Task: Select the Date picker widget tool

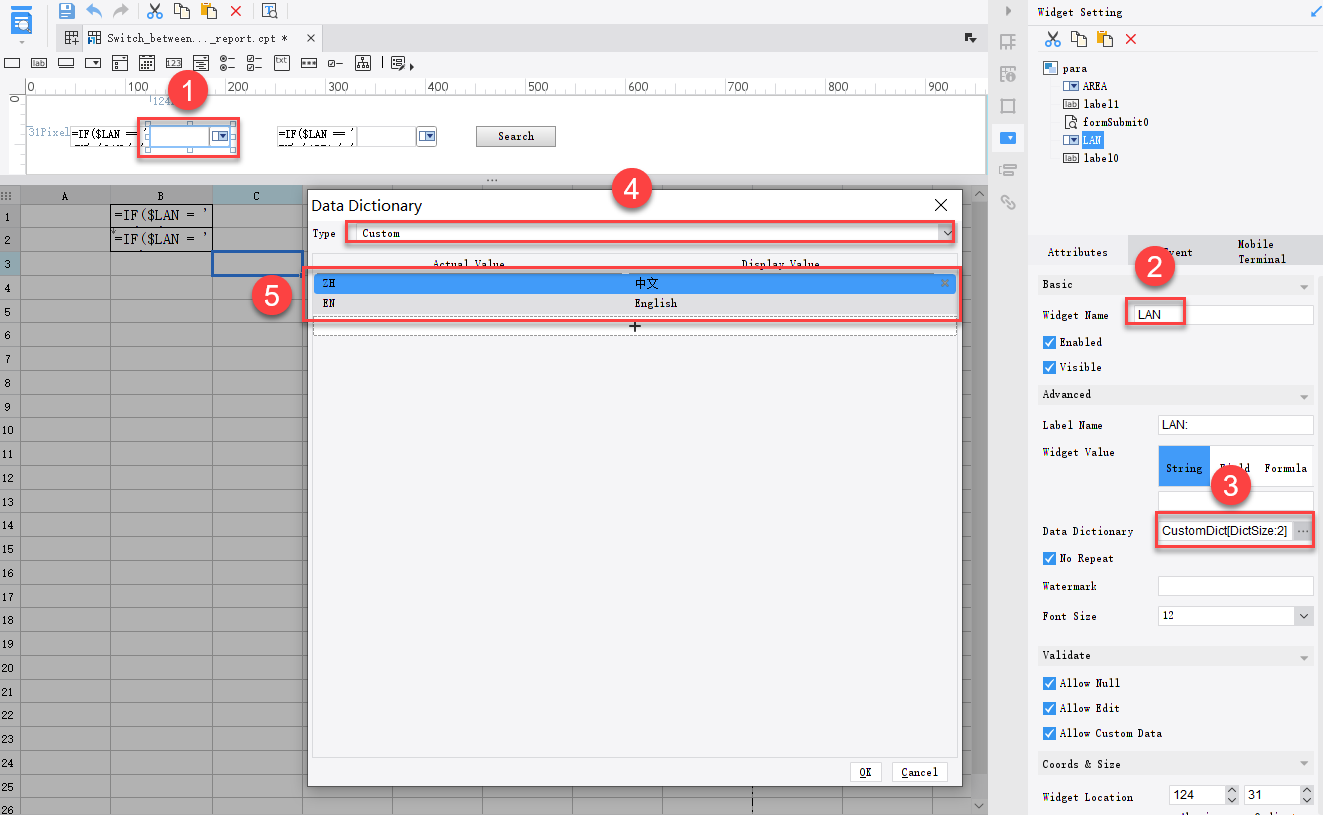Action: (x=146, y=63)
